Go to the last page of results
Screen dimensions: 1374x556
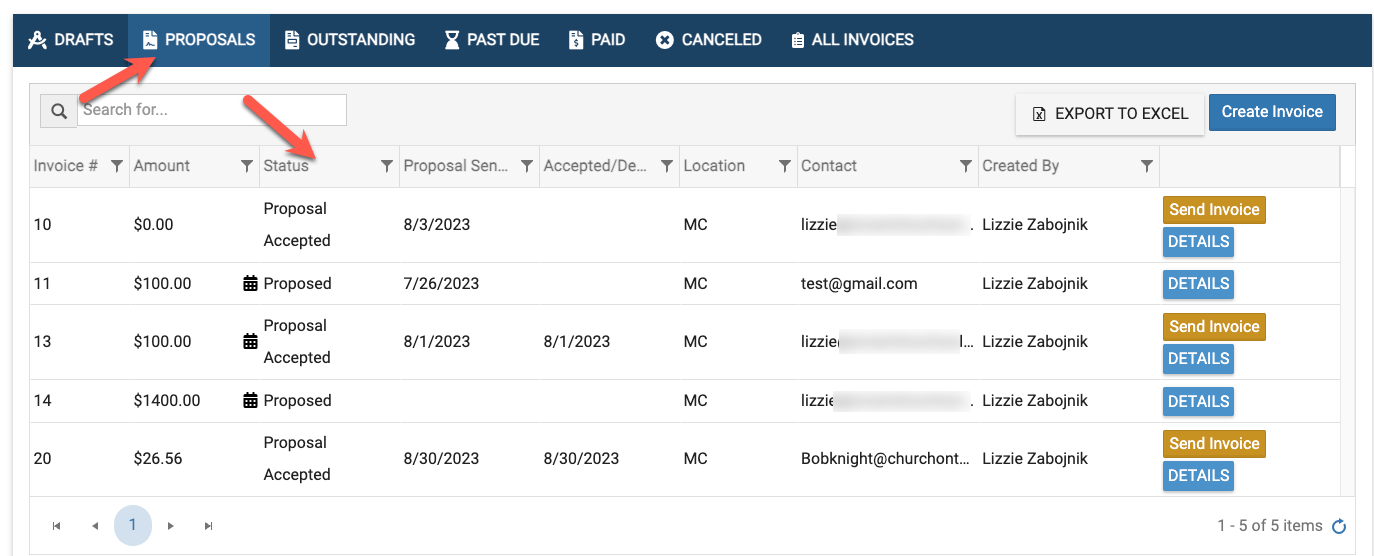coord(208,526)
